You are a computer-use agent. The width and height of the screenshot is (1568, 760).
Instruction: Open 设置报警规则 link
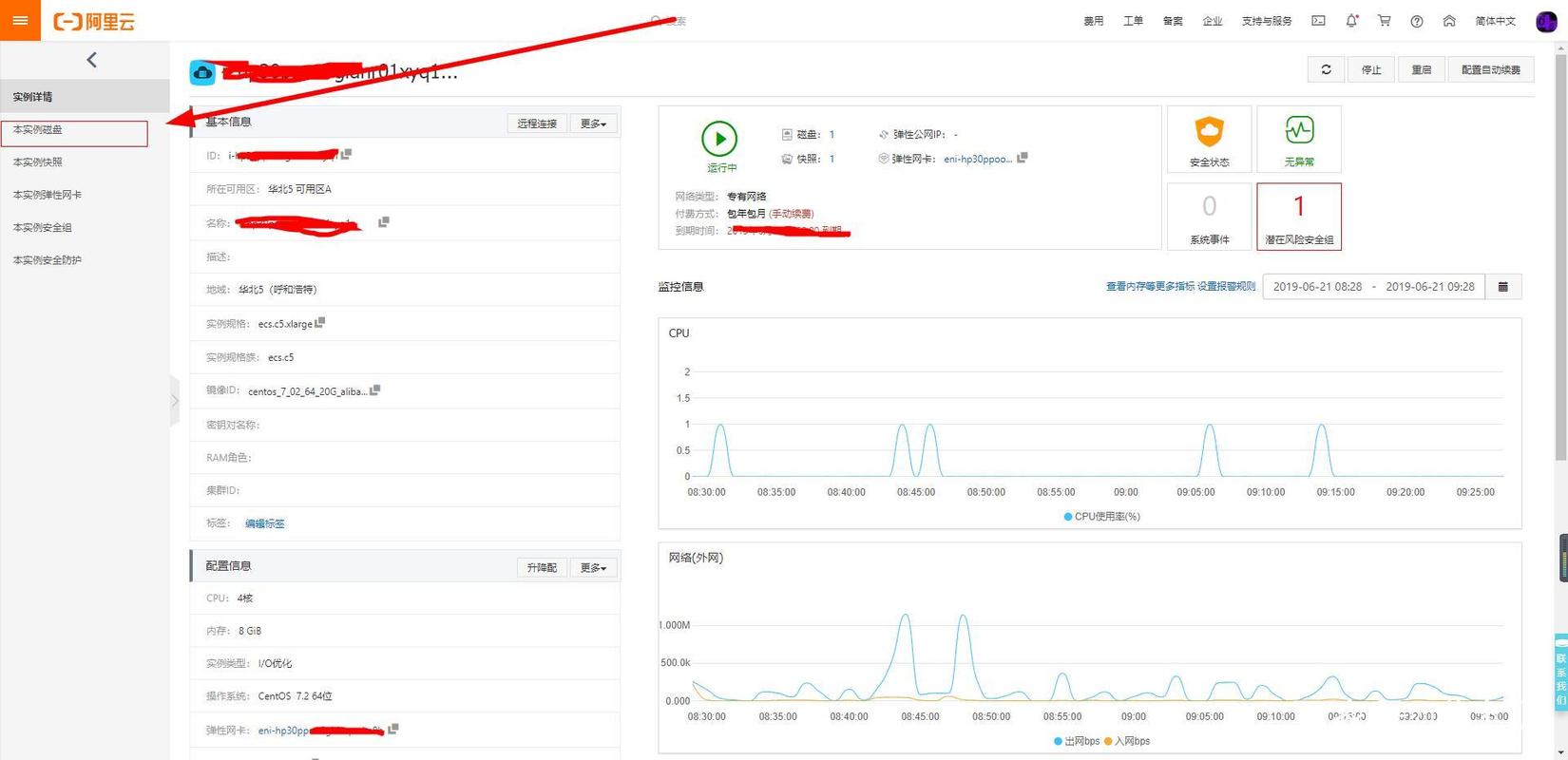click(x=1226, y=287)
